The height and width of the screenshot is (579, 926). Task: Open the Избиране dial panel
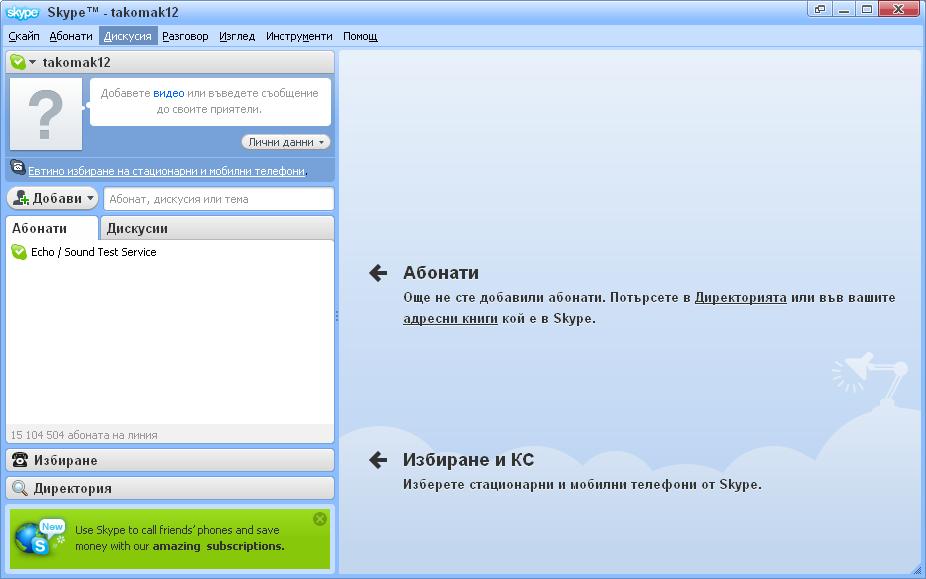169,460
